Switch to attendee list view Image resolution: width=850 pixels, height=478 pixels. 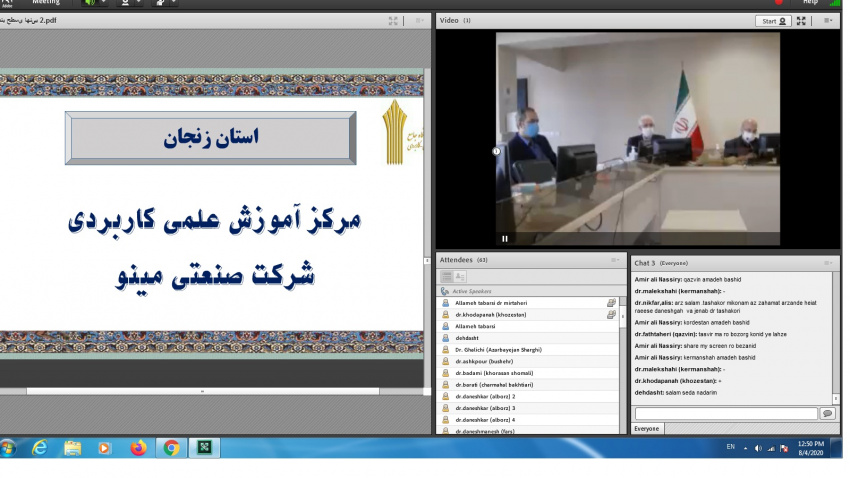[x=447, y=276]
